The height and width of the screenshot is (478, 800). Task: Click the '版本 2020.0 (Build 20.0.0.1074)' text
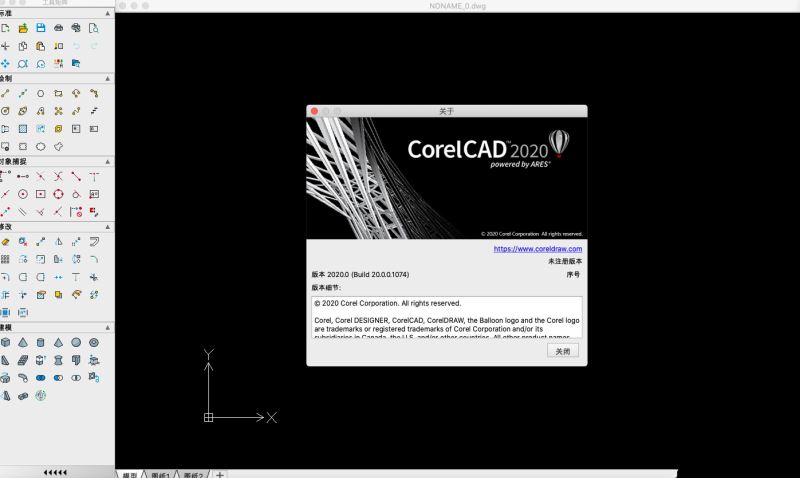click(x=360, y=274)
